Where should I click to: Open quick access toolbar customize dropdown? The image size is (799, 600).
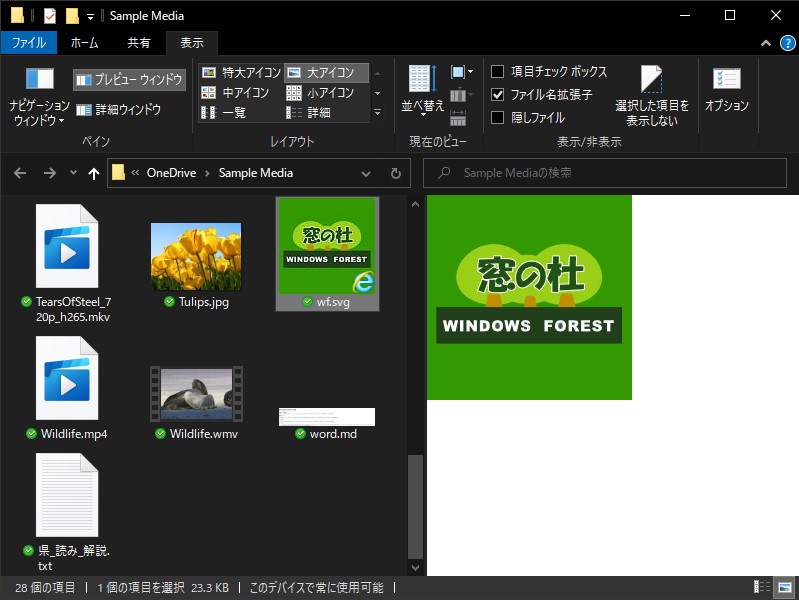click(90, 17)
